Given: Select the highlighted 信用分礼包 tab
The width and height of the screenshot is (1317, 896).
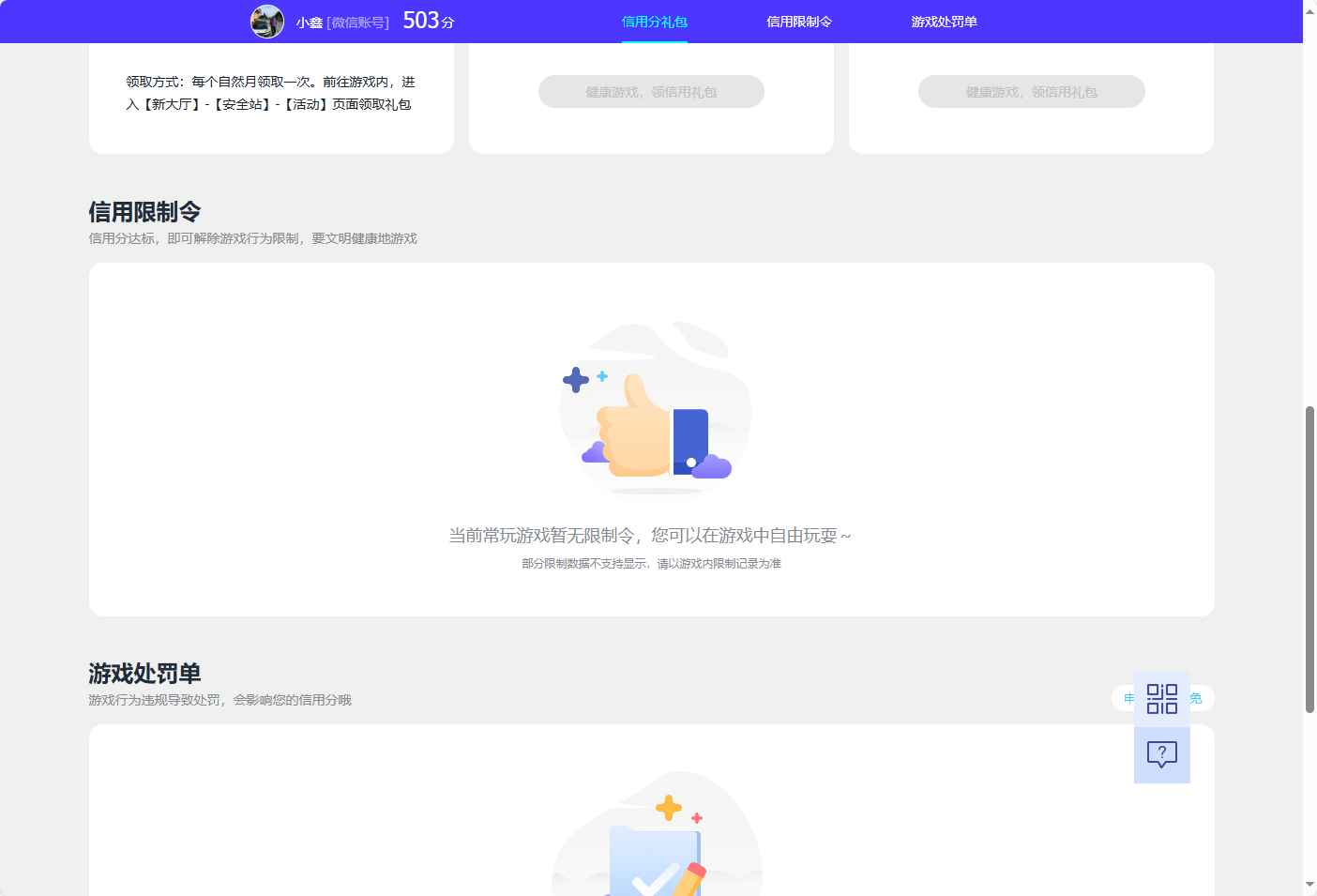Looking at the screenshot, I should click(653, 21).
